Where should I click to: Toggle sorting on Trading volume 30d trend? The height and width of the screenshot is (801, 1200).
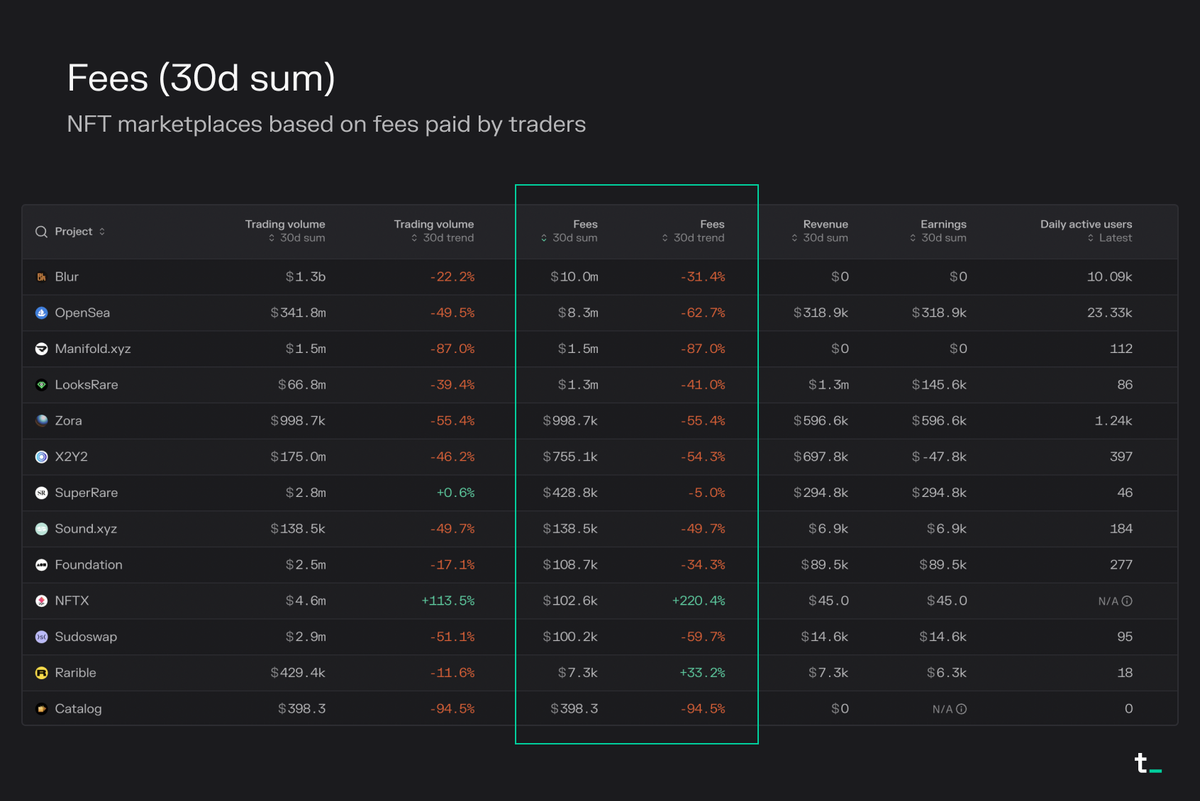(434, 231)
